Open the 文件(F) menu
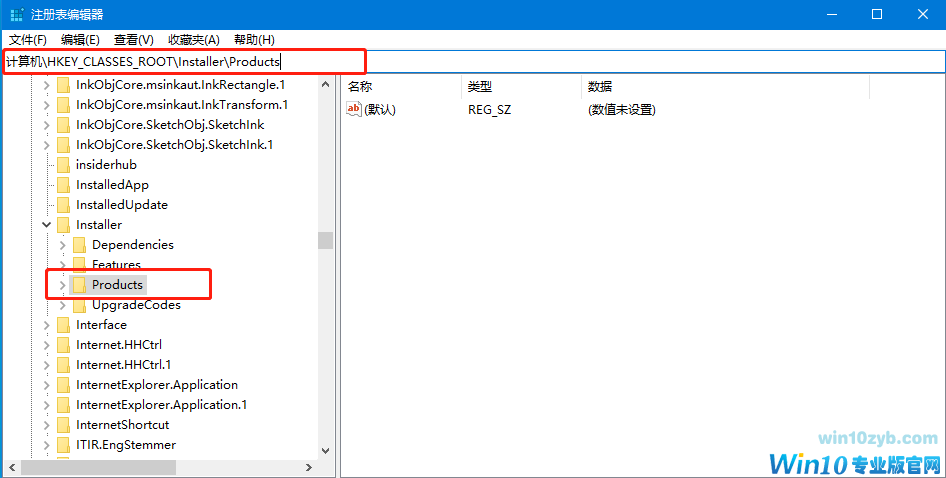 tap(28, 40)
